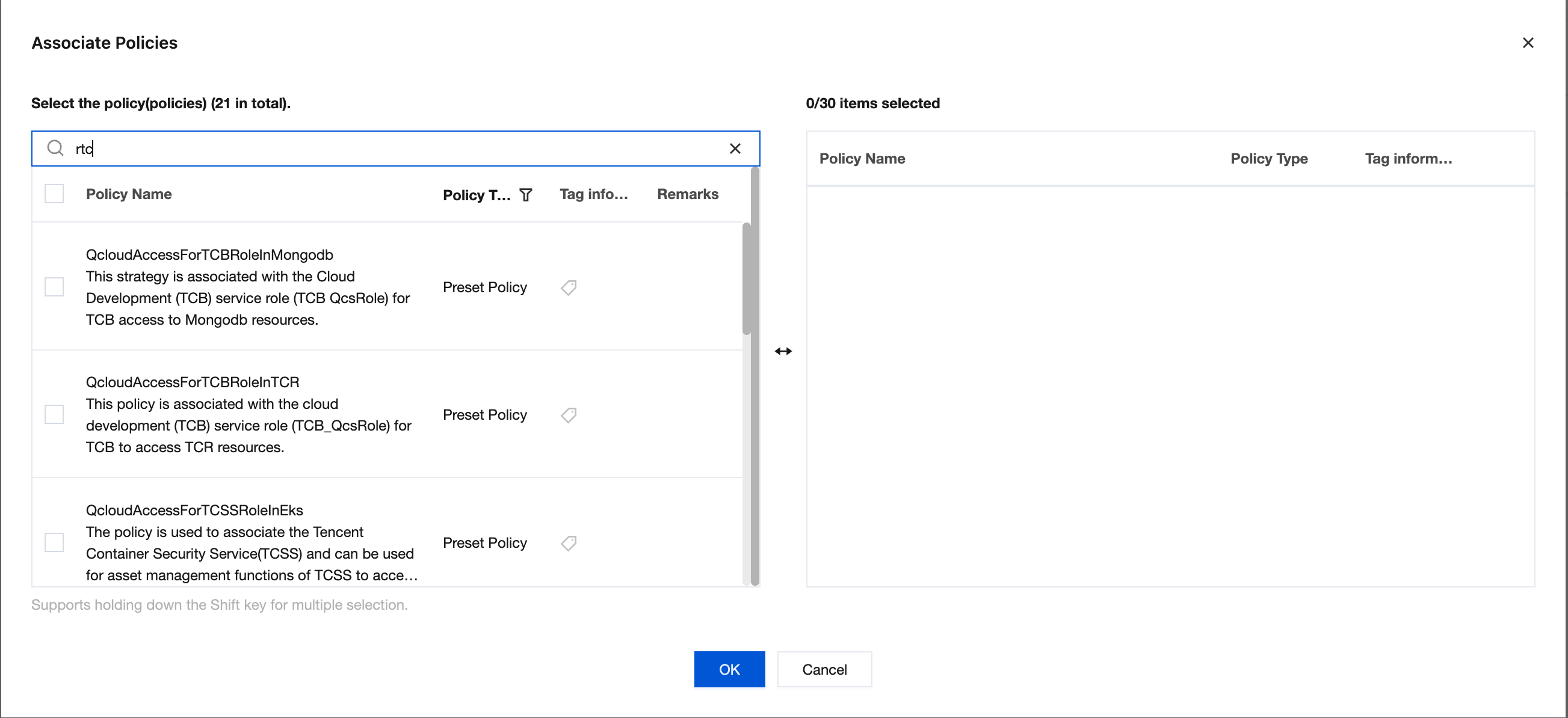This screenshot has height=718, width=1568.
Task: Focus the policy search input field
Action: (396, 149)
